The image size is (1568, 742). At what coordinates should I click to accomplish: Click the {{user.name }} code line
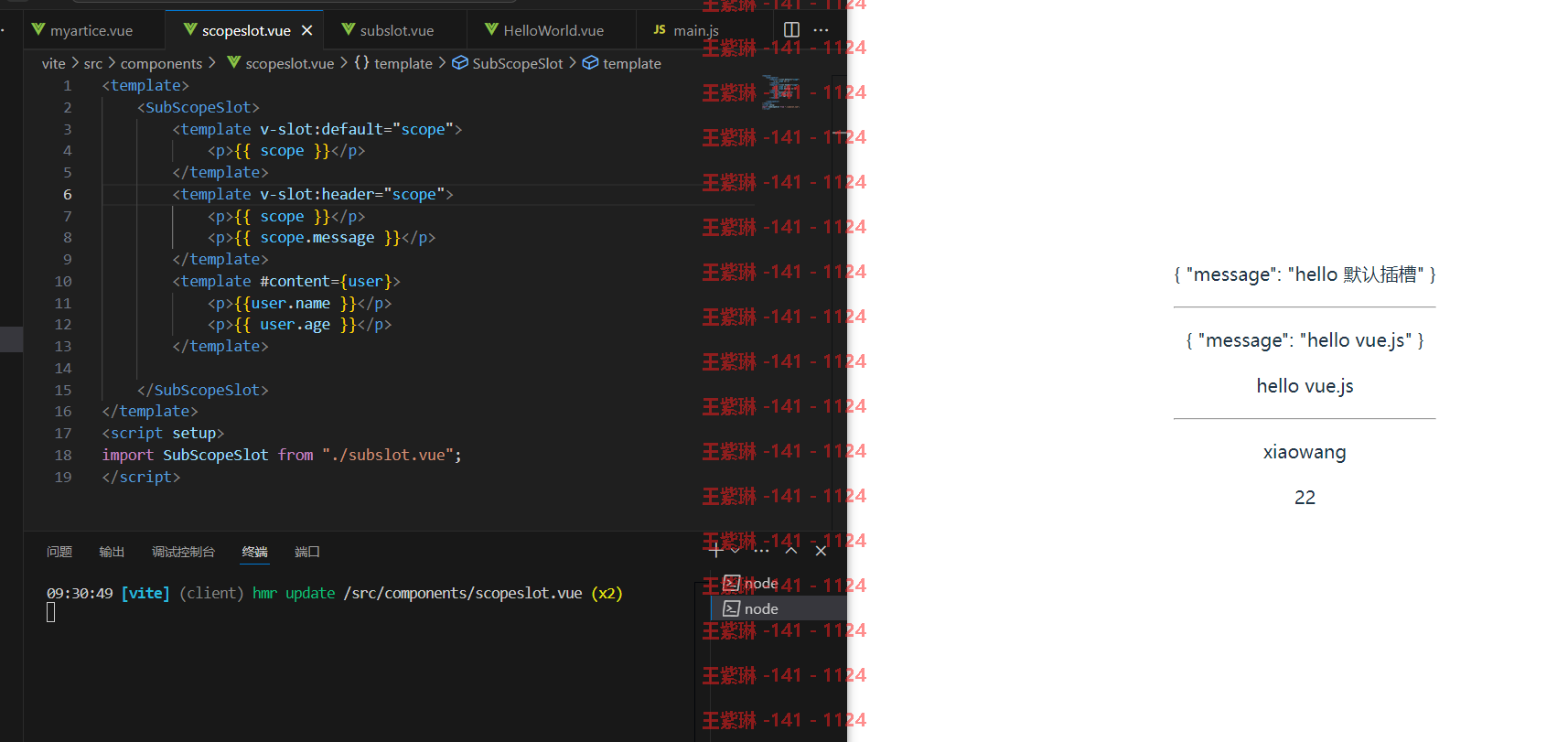pyautogui.click(x=299, y=303)
